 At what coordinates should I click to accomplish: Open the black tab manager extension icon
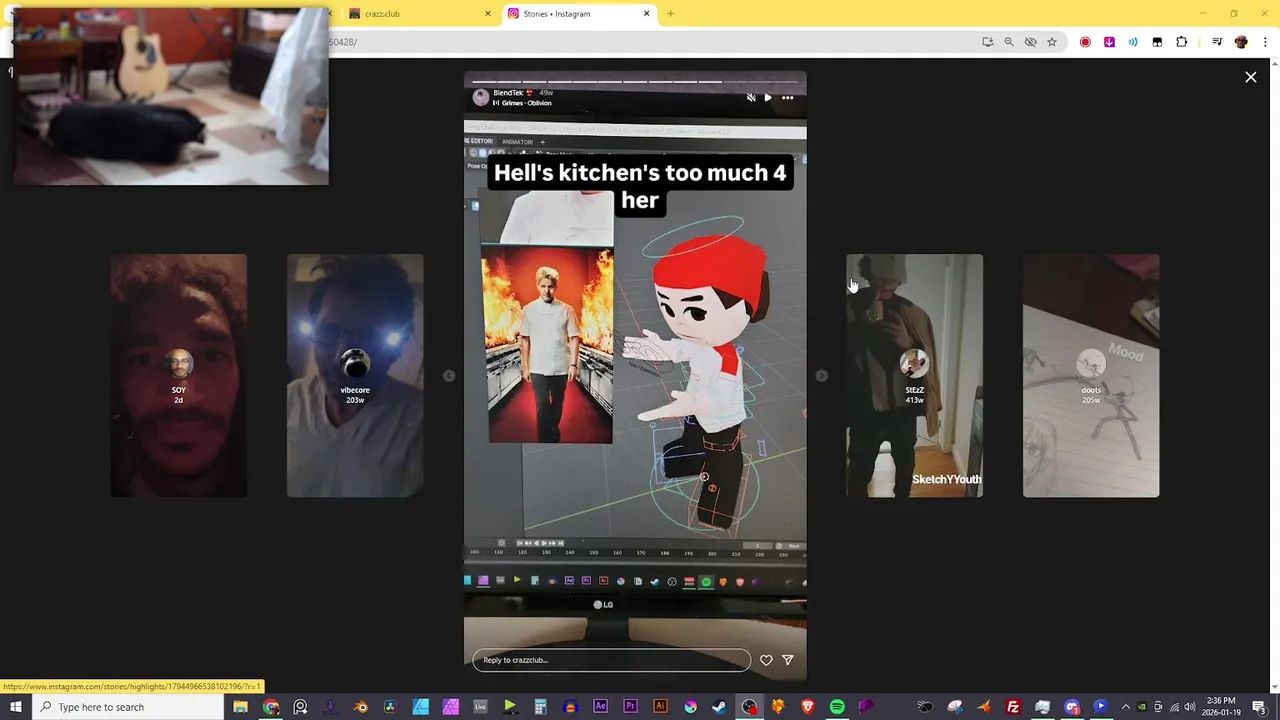click(x=1157, y=42)
